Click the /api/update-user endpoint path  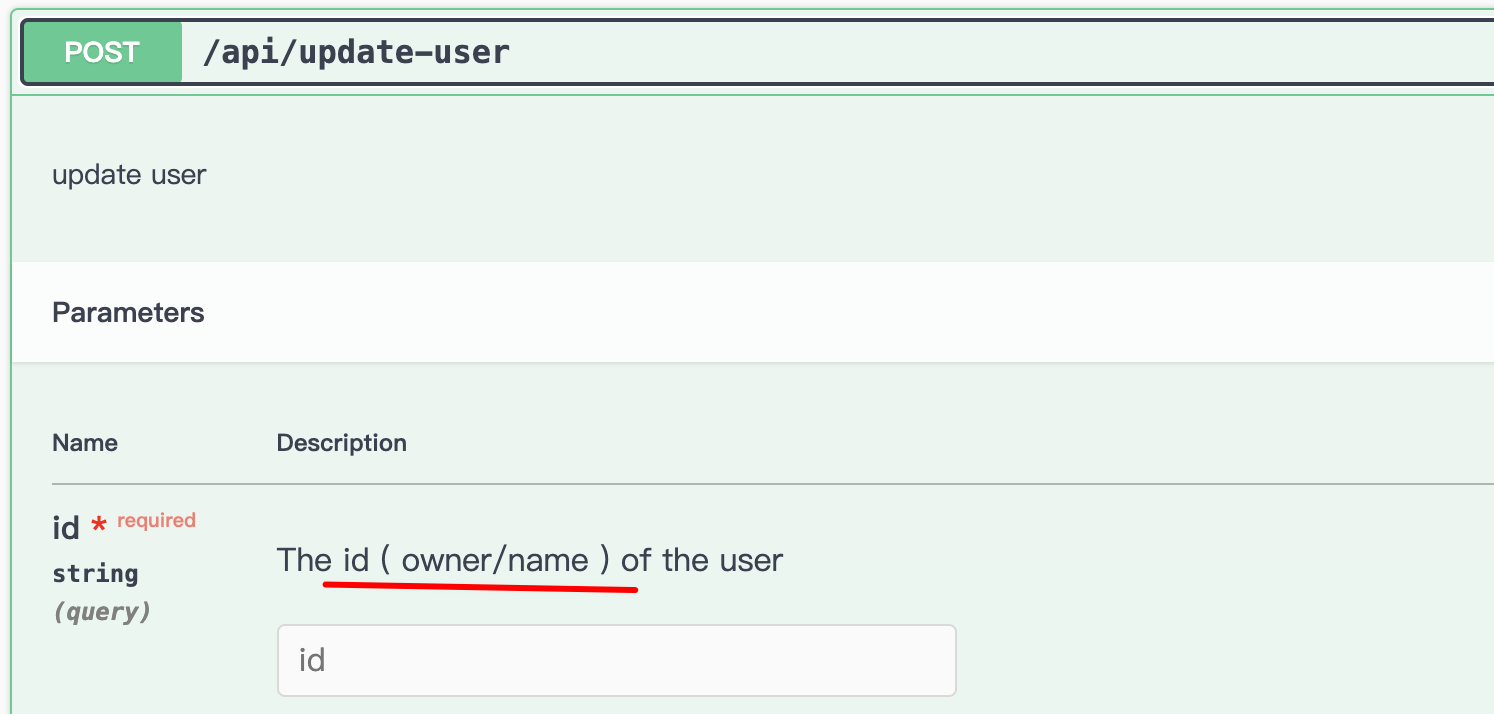coord(356,52)
